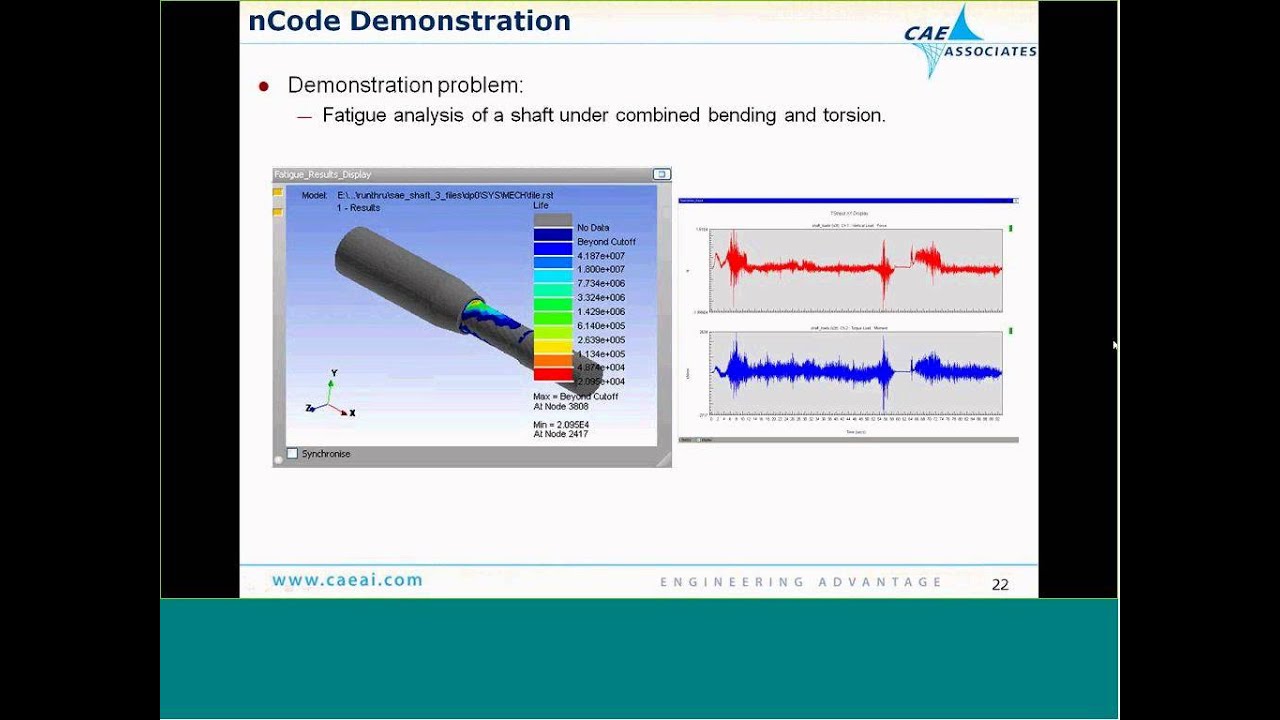The image size is (1280, 720).
Task: Click the orange swatch in the Life legend
Action: (553, 361)
